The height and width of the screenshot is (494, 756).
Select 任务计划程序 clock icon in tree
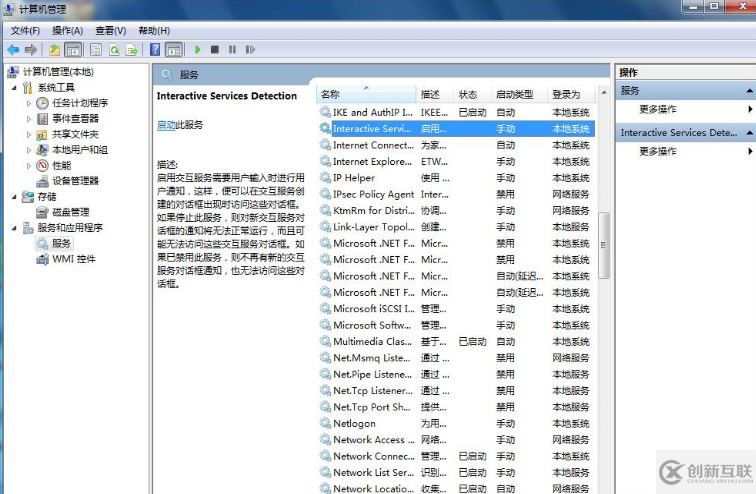pos(42,103)
